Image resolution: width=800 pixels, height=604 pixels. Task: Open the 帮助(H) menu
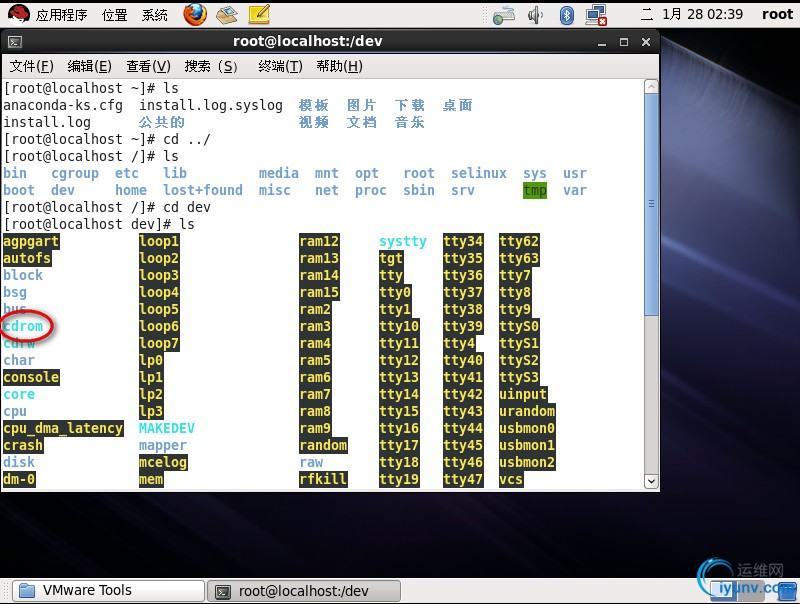click(x=338, y=66)
